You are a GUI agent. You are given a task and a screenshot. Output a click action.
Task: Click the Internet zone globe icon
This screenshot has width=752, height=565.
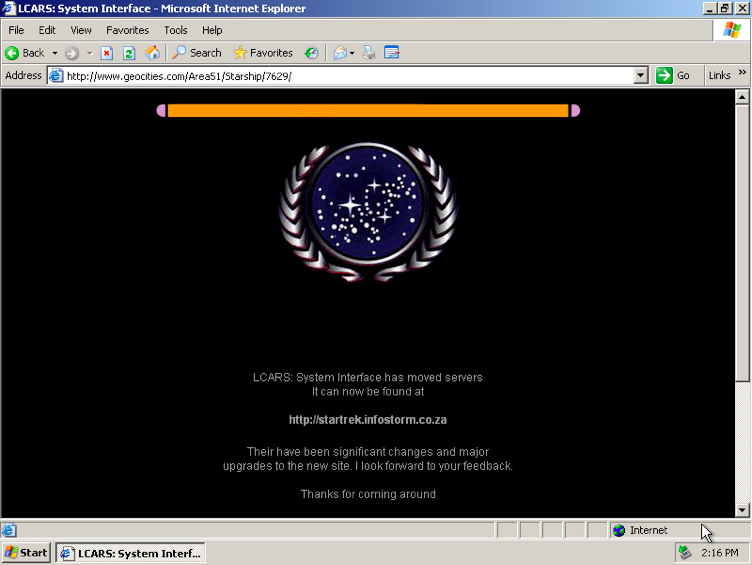pos(619,530)
